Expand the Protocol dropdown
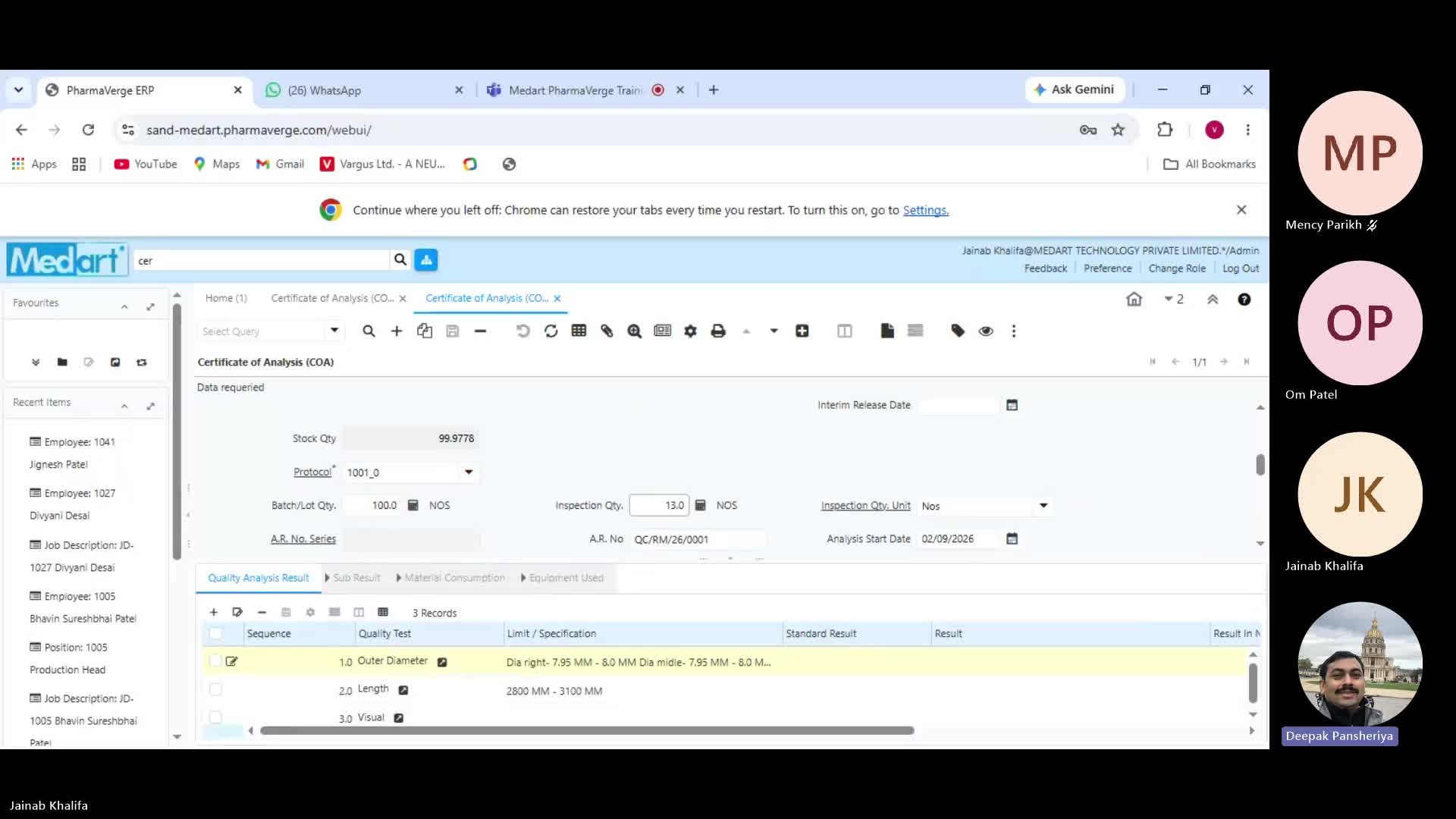Viewport: 1456px width, 819px height. coord(469,472)
